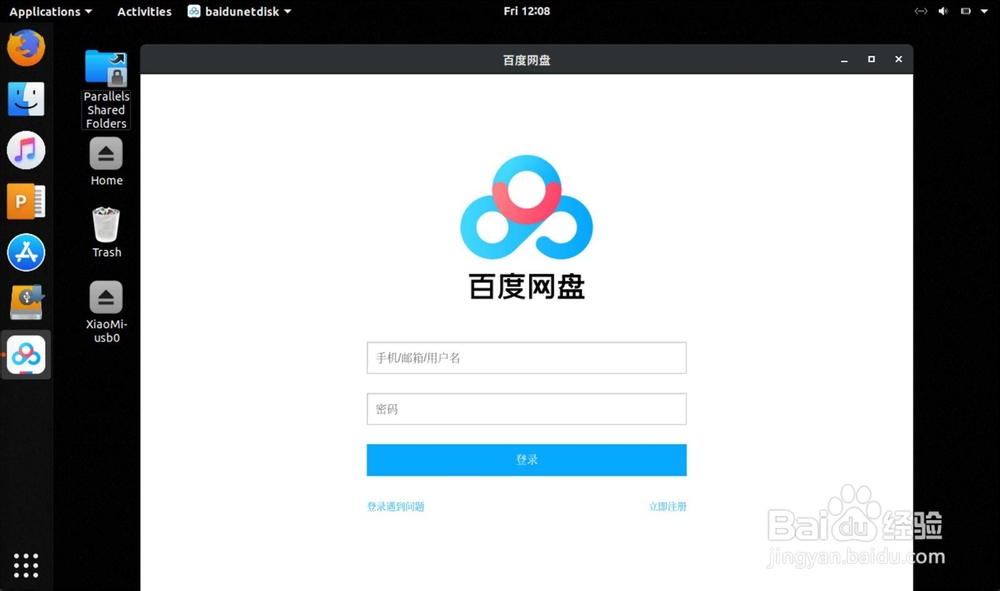Click Activities in the top bar
The image size is (1000, 591).
pos(144,11)
